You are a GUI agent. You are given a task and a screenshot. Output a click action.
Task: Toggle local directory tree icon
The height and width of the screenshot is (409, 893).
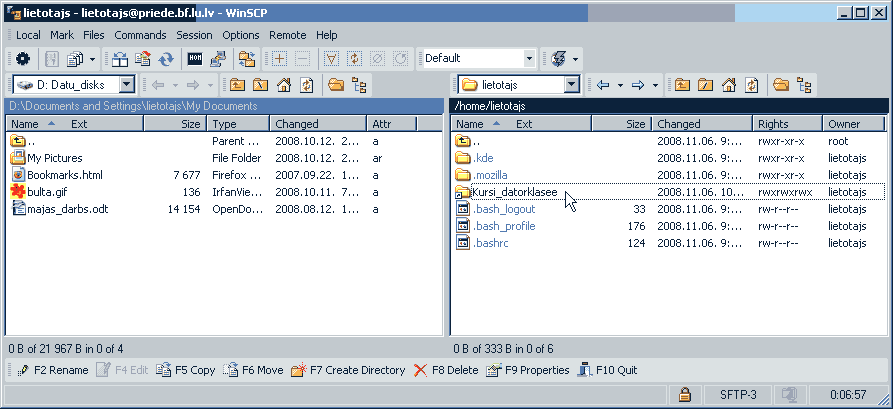[x=359, y=85]
